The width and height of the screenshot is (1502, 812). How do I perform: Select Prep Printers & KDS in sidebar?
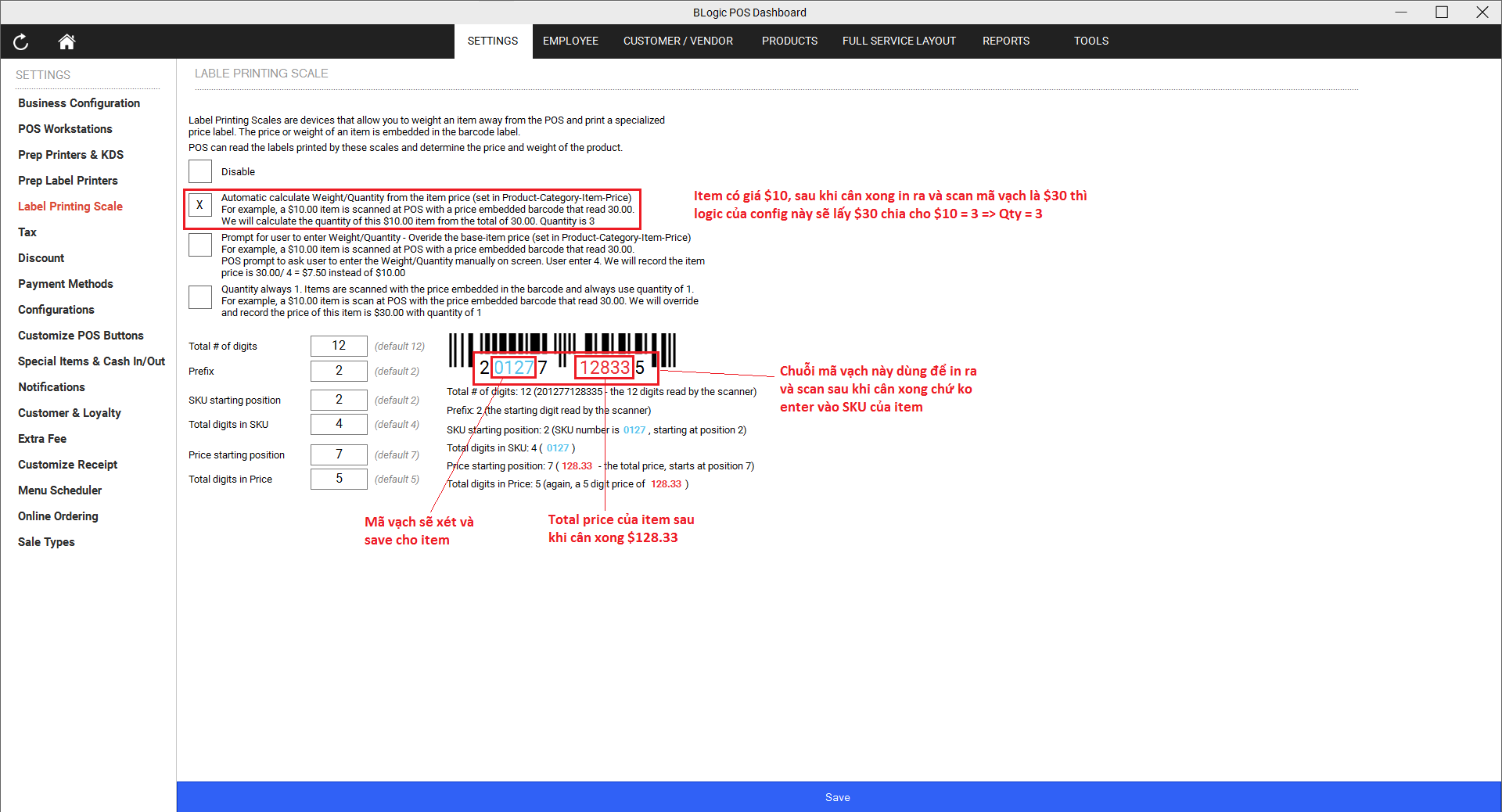[70, 155]
